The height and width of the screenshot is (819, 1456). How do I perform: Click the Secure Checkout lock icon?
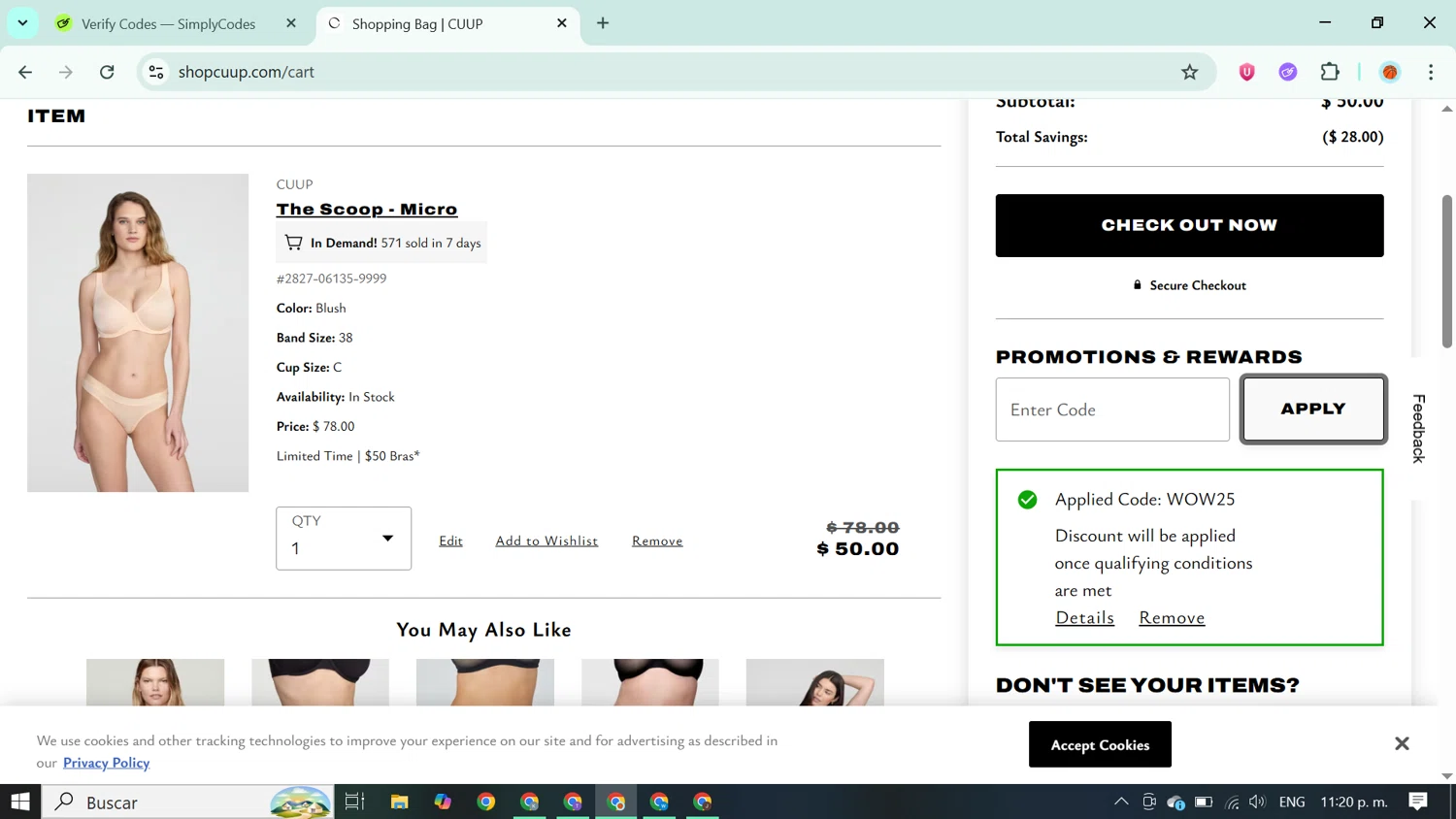[x=1138, y=285]
